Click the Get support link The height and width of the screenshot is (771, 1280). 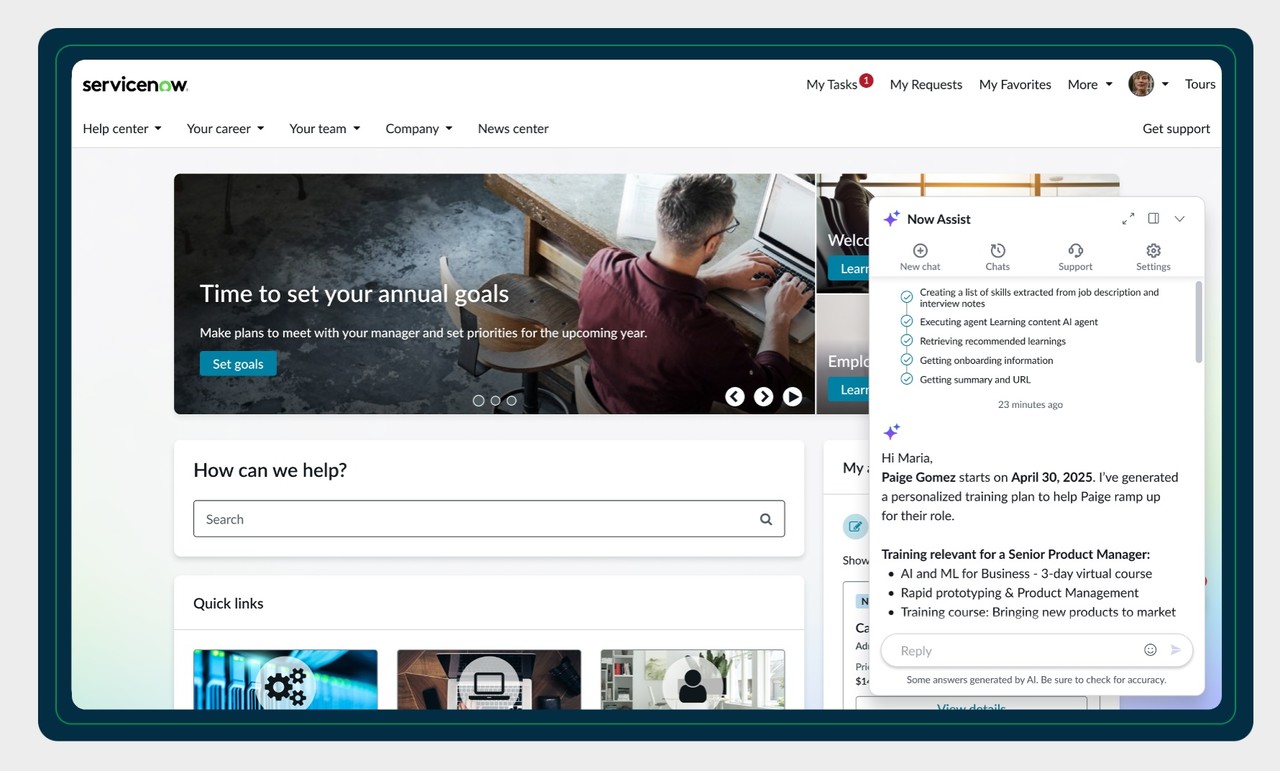coord(1176,129)
